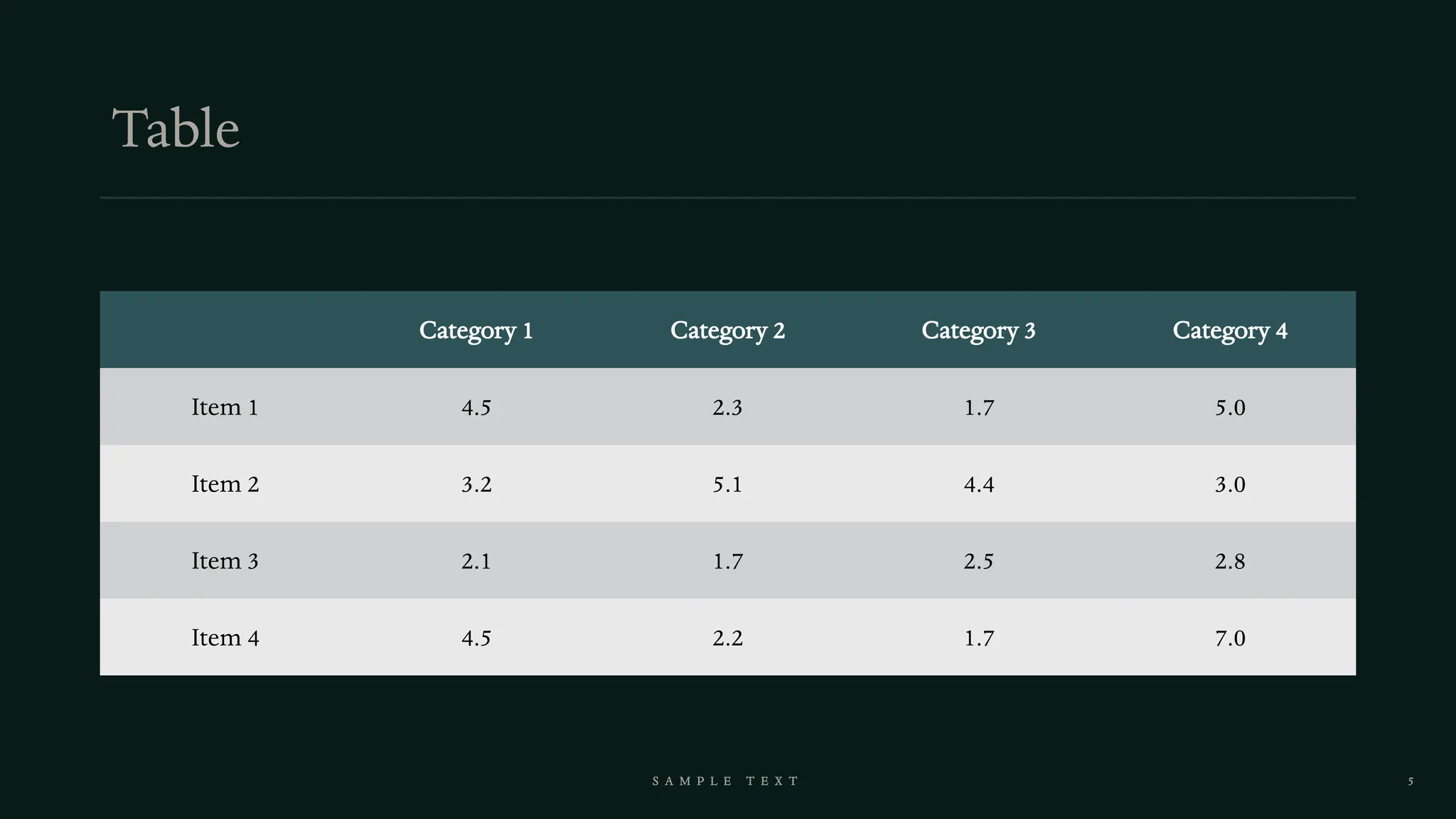Select the Item 2 row label
1456x819 pixels.
225,484
